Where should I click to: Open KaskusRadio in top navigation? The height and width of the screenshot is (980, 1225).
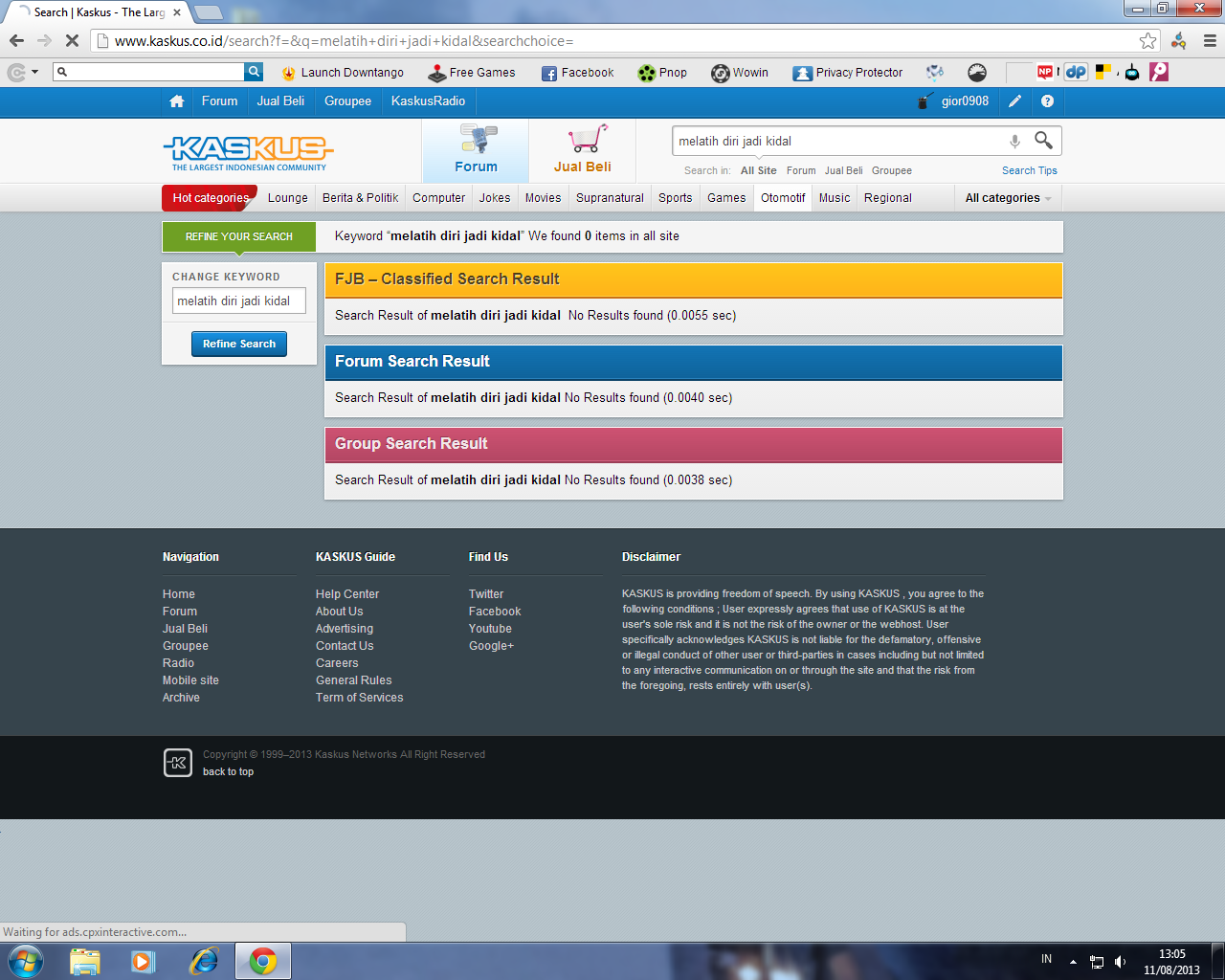point(428,101)
